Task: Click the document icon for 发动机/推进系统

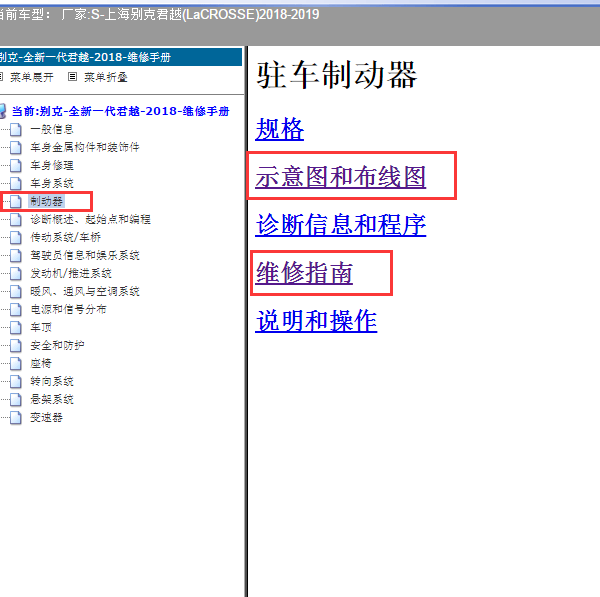Action: tap(16, 273)
